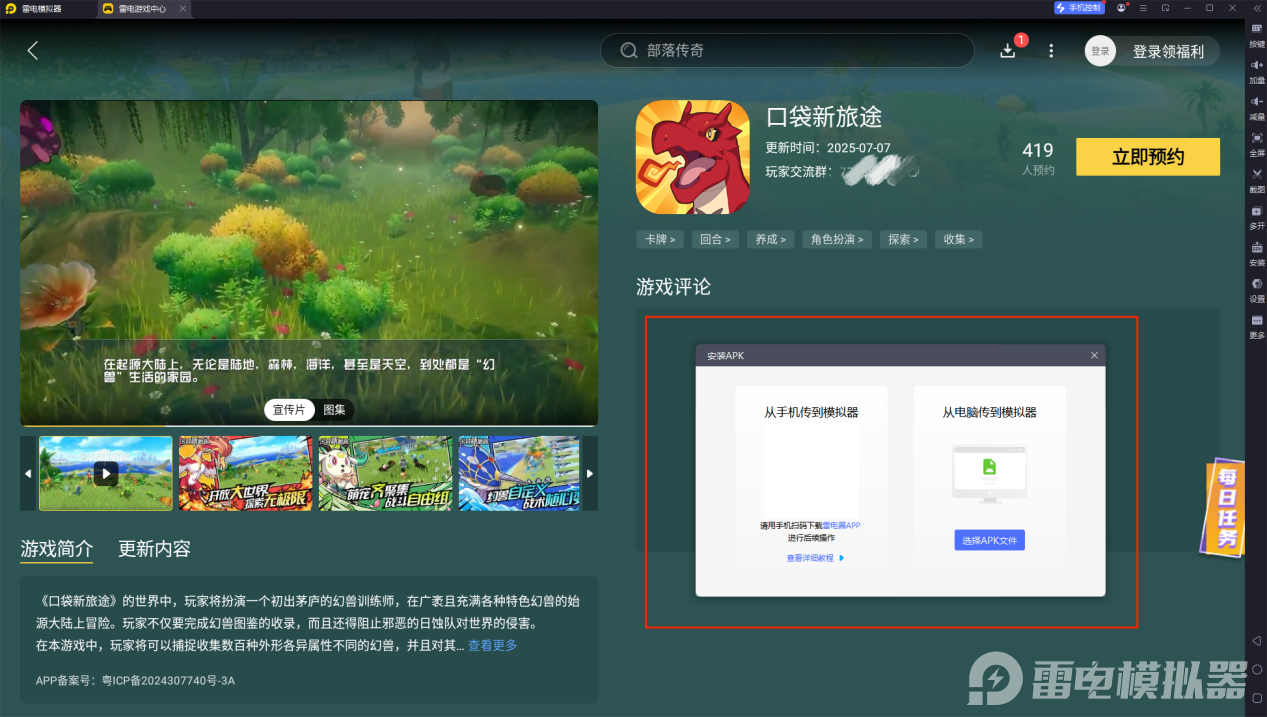This screenshot has height=717, width=1267.
Task: Show previous thumbnails with left arrow
Action: click(28, 474)
